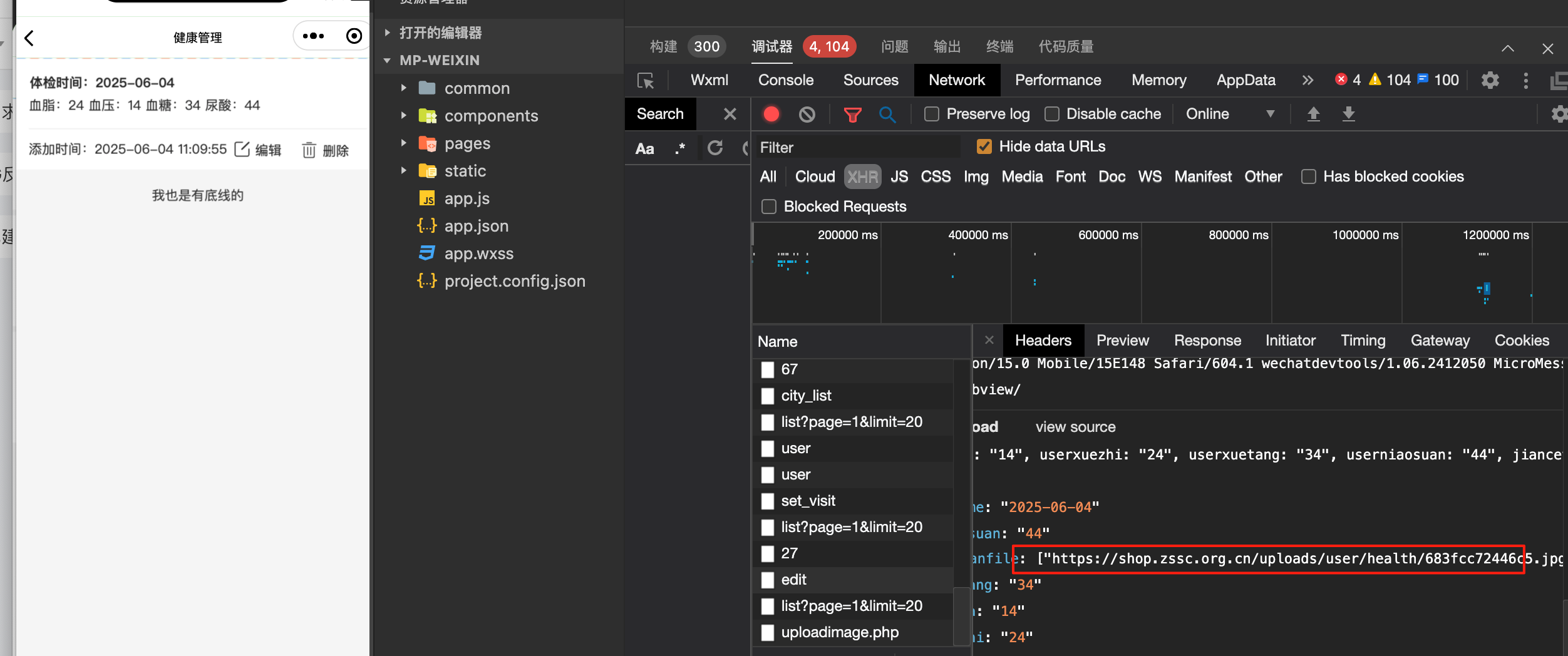Show more DevTools tabs with double chevron
The height and width of the screenshot is (656, 1568).
(x=1308, y=80)
